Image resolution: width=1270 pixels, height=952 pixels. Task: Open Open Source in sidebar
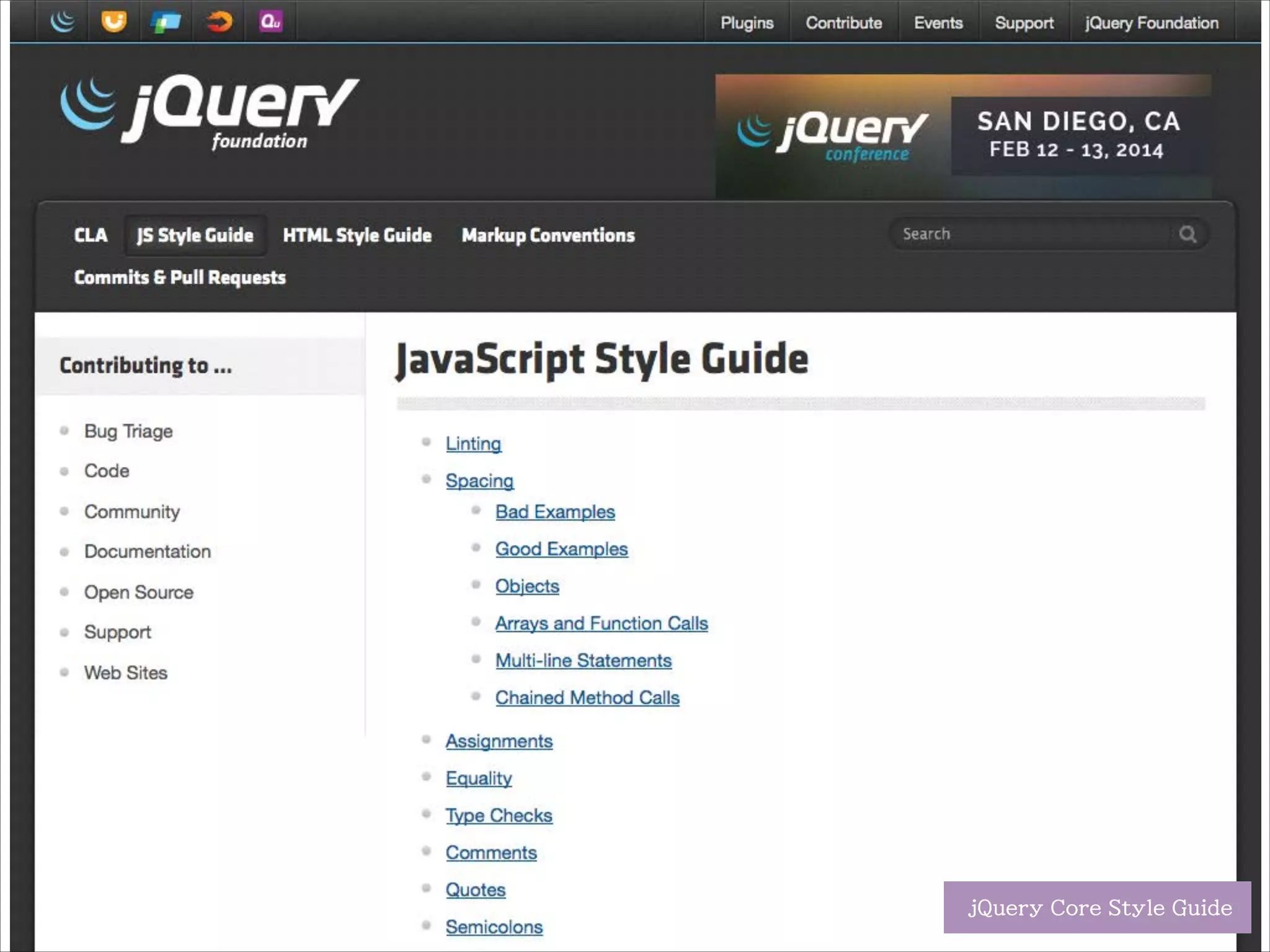click(x=139, y=593)
